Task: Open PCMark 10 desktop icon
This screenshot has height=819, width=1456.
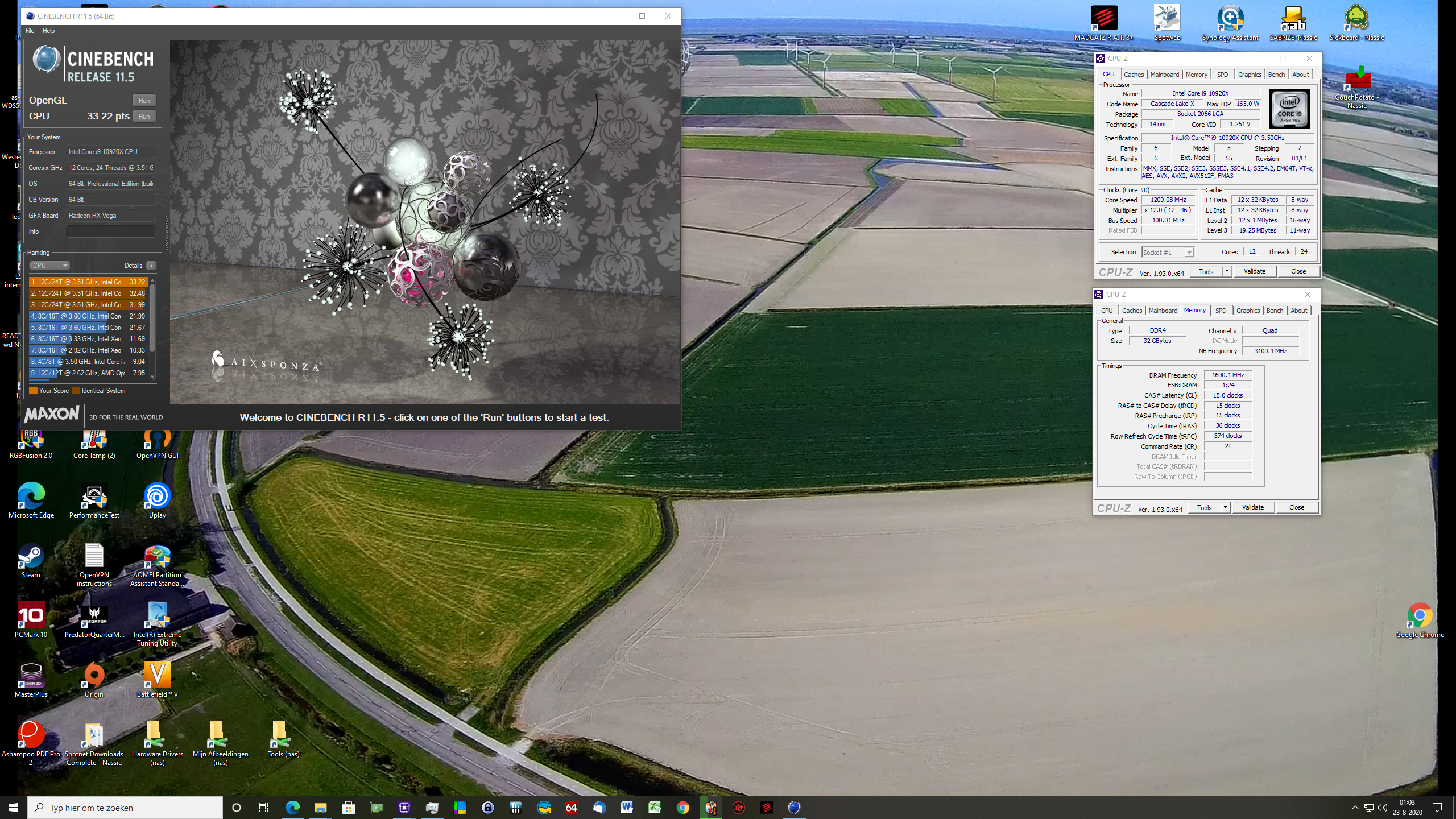Action: tap(31, 620)
